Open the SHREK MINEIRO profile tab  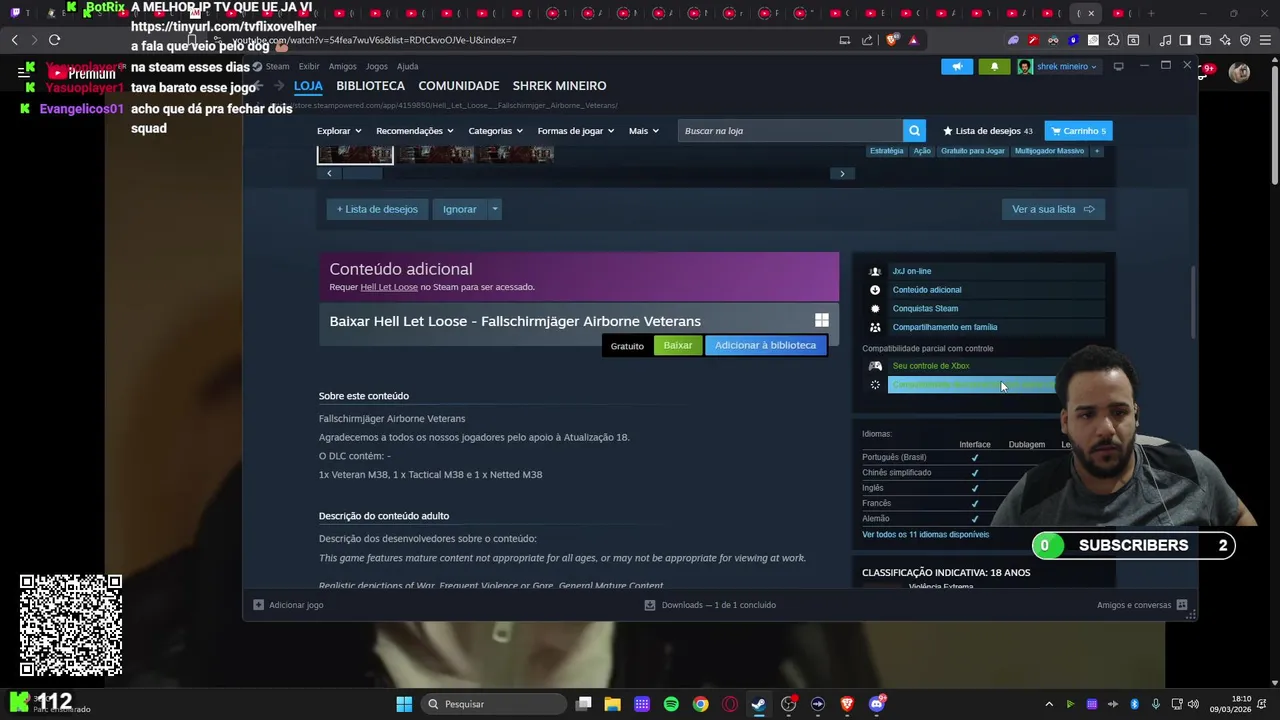(x=559, y=86)
